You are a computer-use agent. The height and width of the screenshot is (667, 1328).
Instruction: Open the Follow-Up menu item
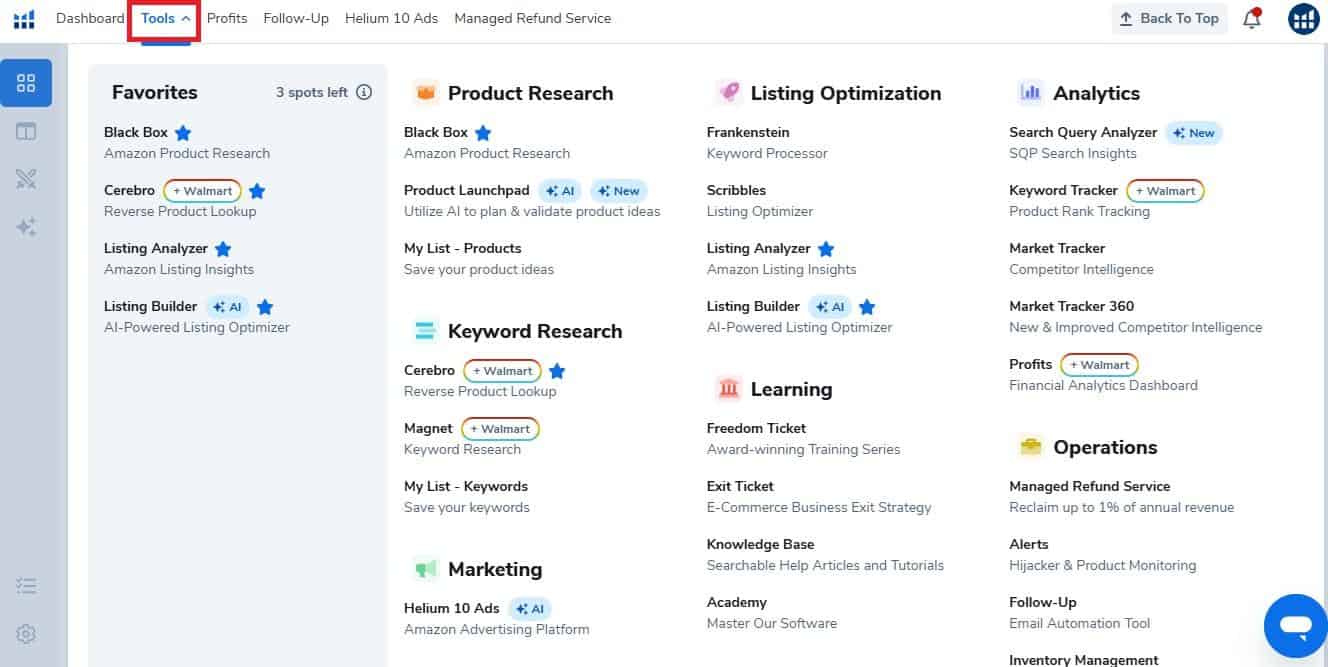(296, 18)
